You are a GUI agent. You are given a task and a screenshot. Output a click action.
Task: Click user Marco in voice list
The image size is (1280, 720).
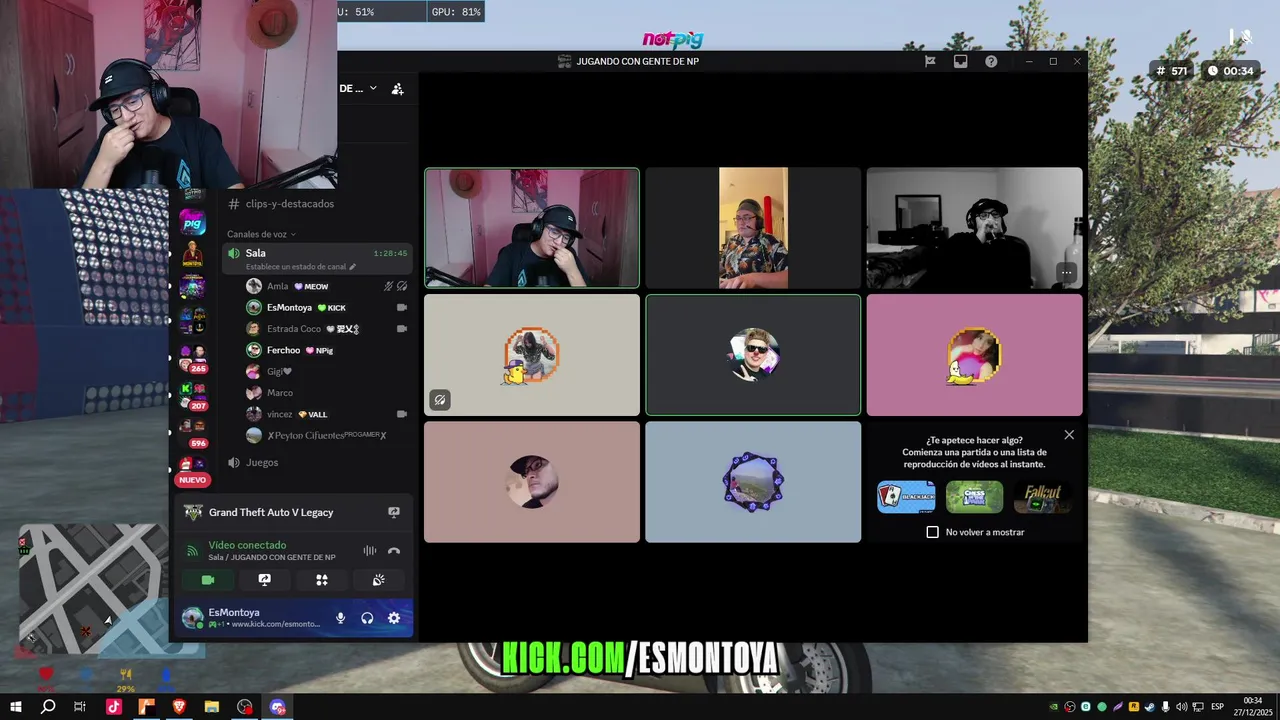pos(280,393)
